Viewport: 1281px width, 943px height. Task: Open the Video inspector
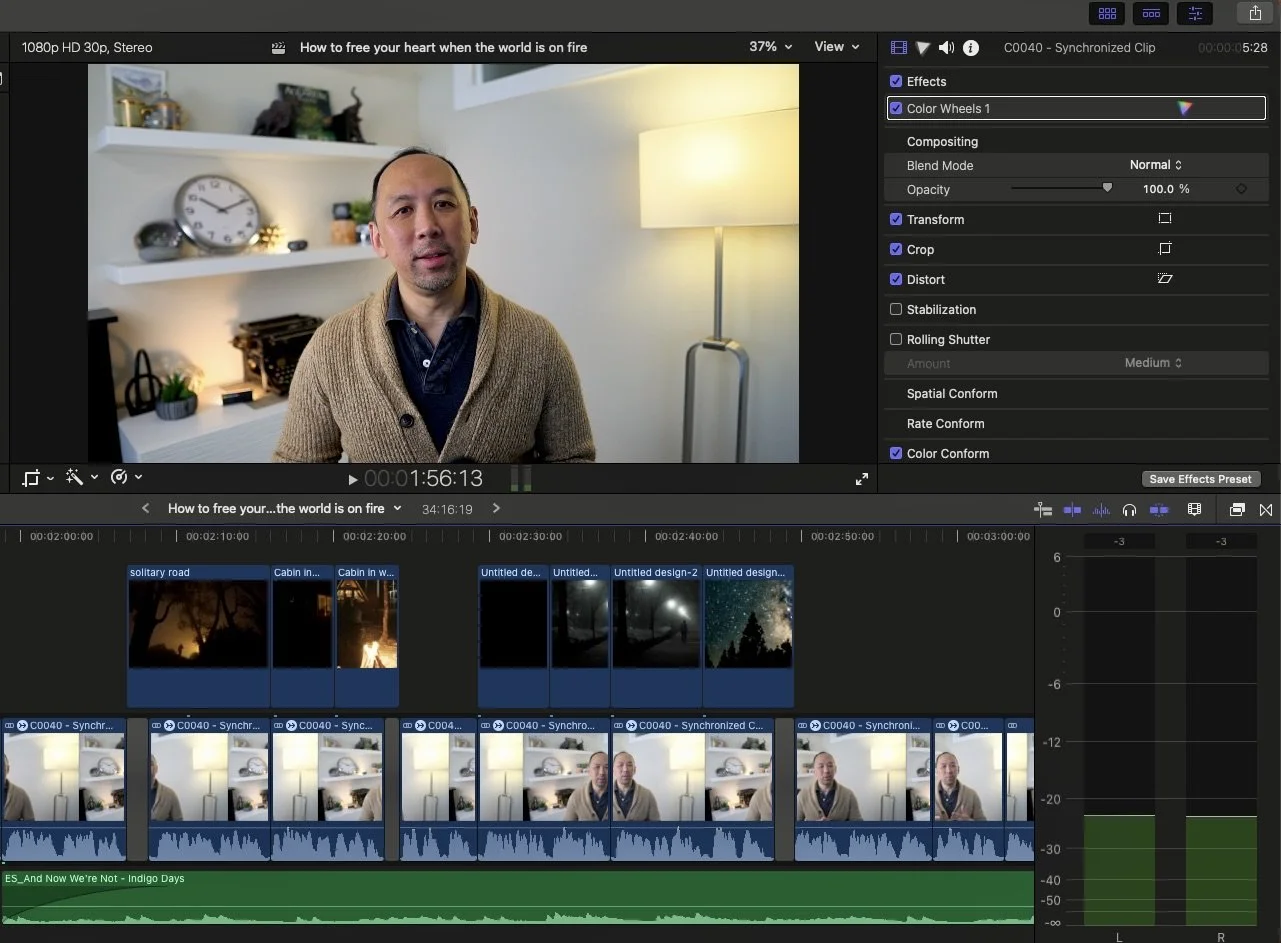898,47
